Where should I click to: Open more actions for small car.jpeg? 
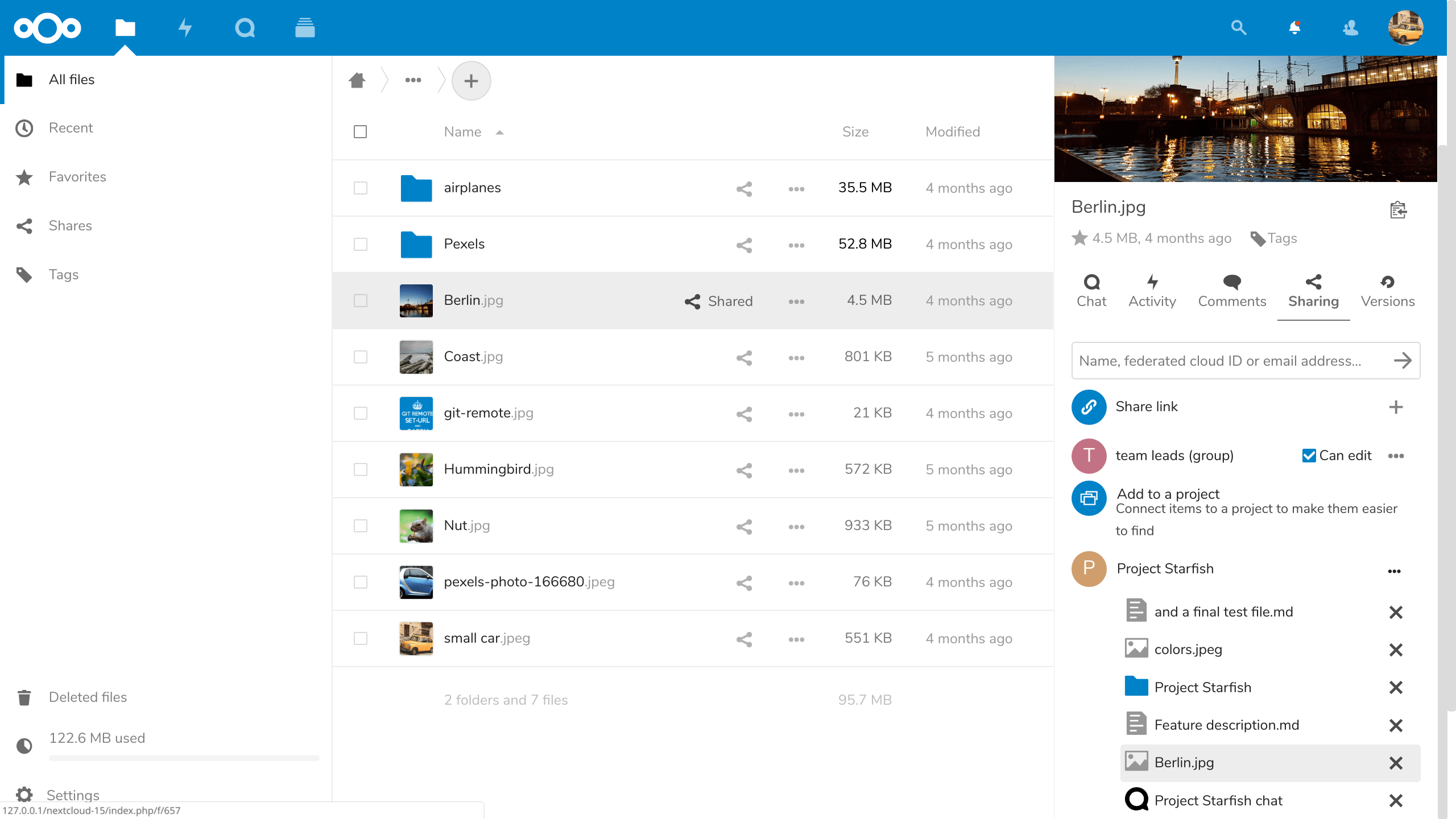(x=796, y=639)
